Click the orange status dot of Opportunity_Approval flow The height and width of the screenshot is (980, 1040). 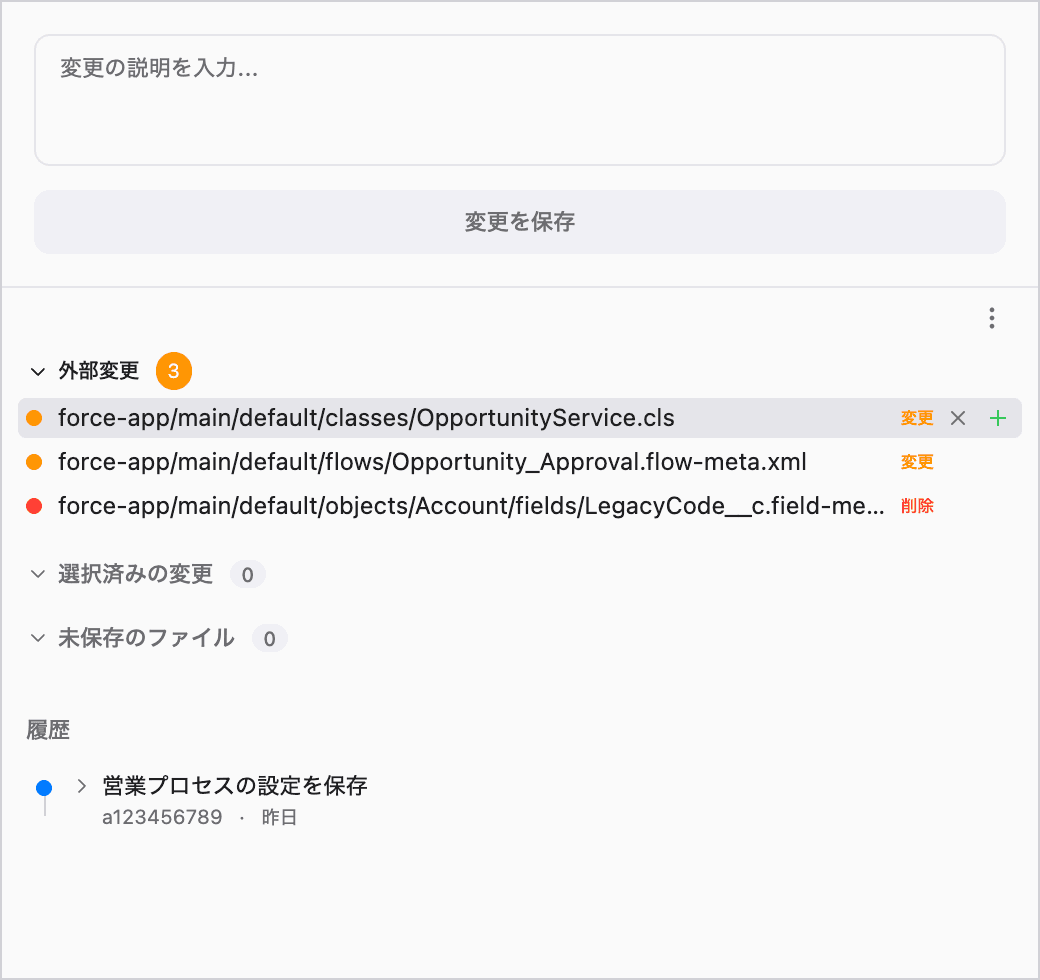34,462
